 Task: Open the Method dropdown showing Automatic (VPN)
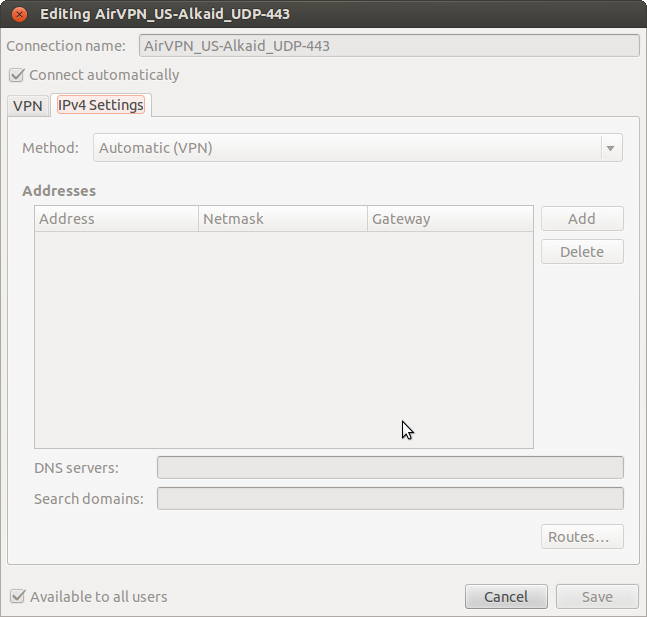click(357, 148)
